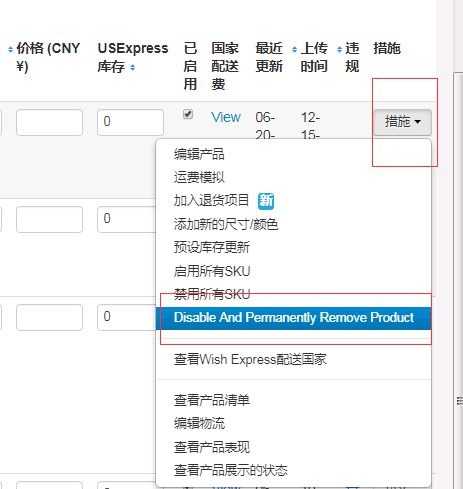Screen dimensions: 463x489
Task: Click first row price input field
Action: [x=49, y=122]
